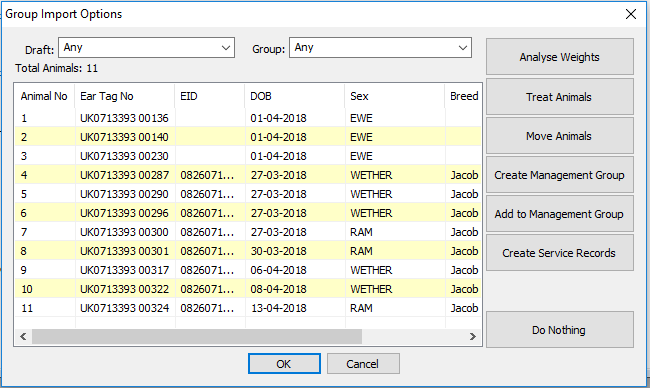650x388 pixels.
Task: Click the Analyse Weights button
Action: (x=560, y=57)
